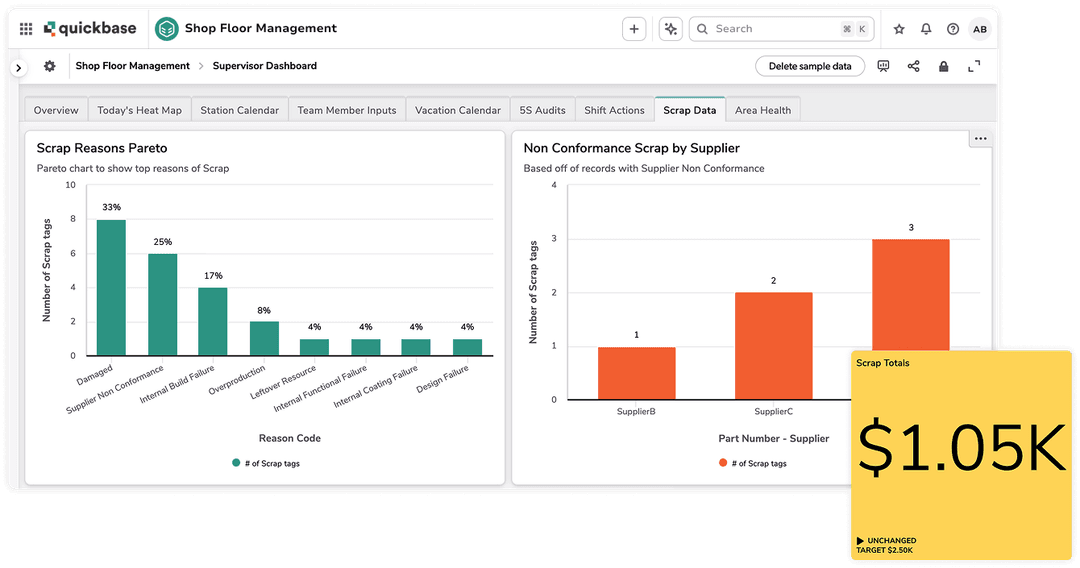Open app settings gear icon

(50, 66)
